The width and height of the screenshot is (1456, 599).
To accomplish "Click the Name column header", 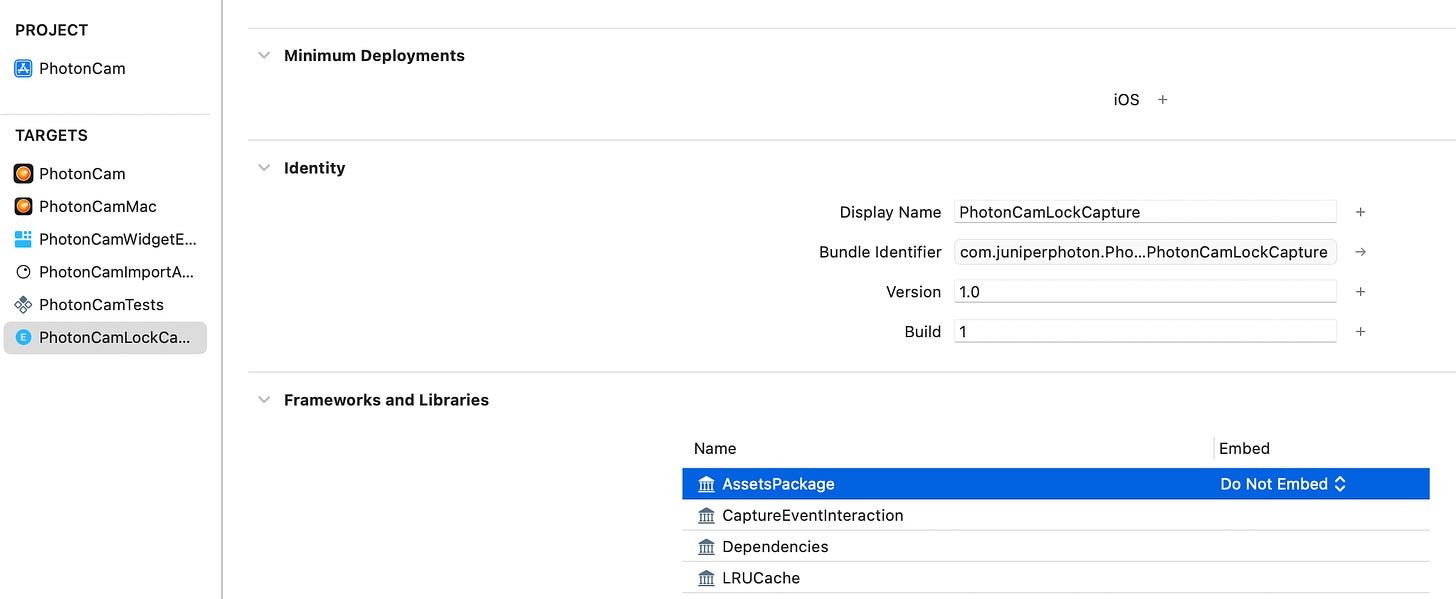I will point(715,448).
